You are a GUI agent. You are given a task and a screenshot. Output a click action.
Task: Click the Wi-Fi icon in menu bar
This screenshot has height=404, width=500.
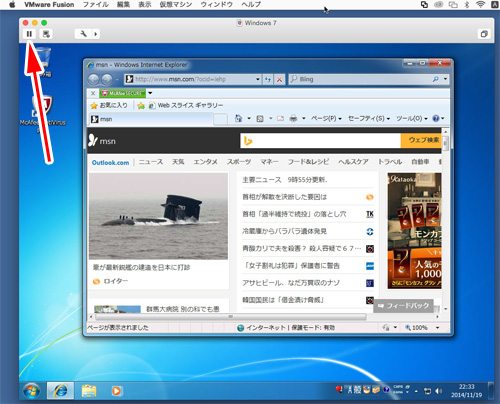click(x=480, y=5)
